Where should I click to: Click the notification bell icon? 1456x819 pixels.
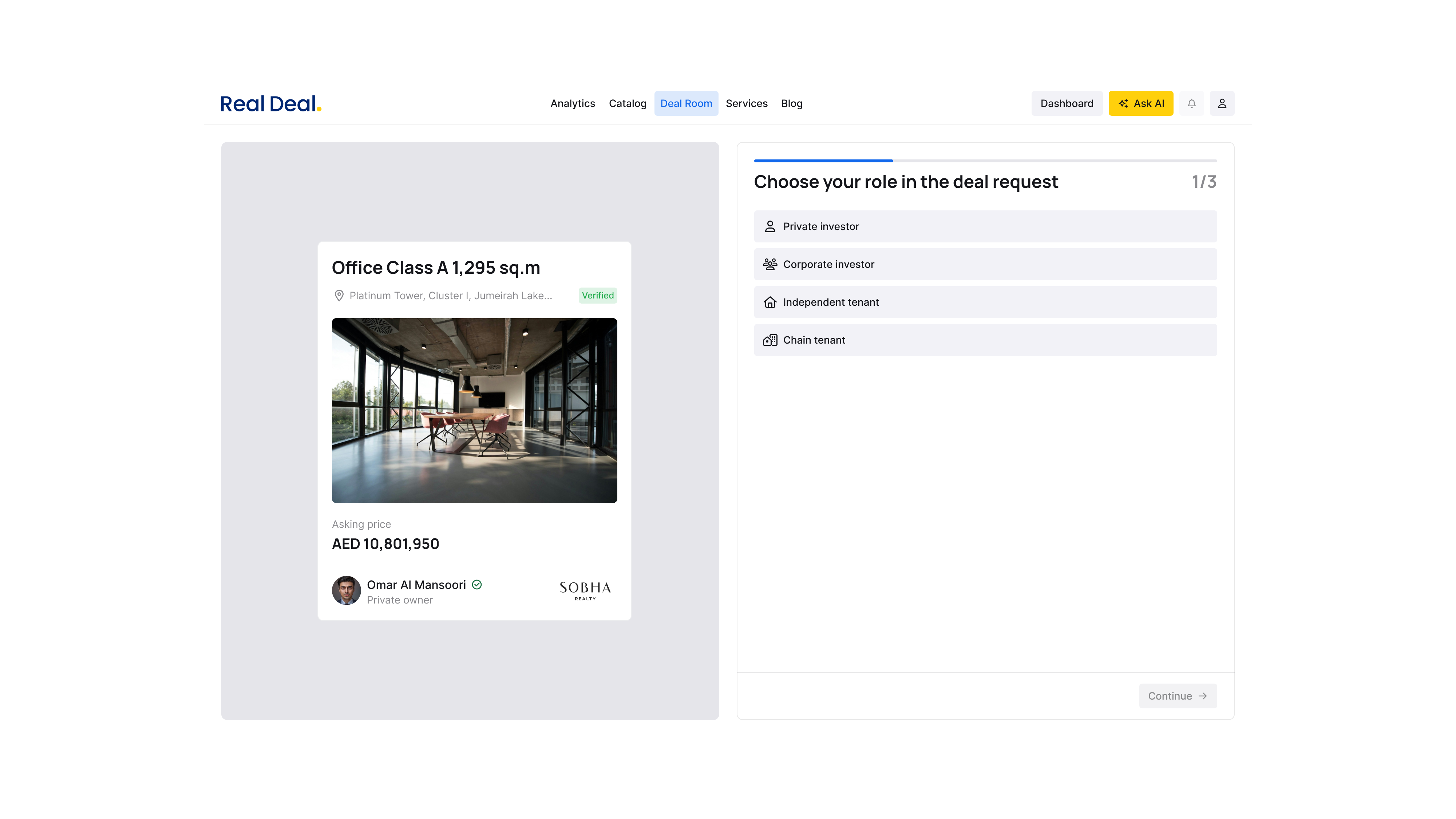[1191, 103]
